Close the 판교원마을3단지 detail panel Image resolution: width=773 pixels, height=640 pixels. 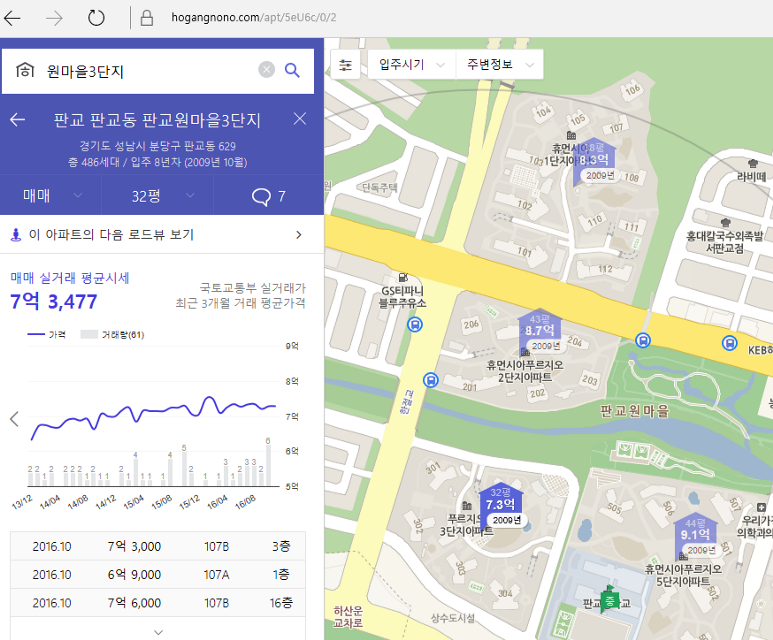click(x=300, y=119)
